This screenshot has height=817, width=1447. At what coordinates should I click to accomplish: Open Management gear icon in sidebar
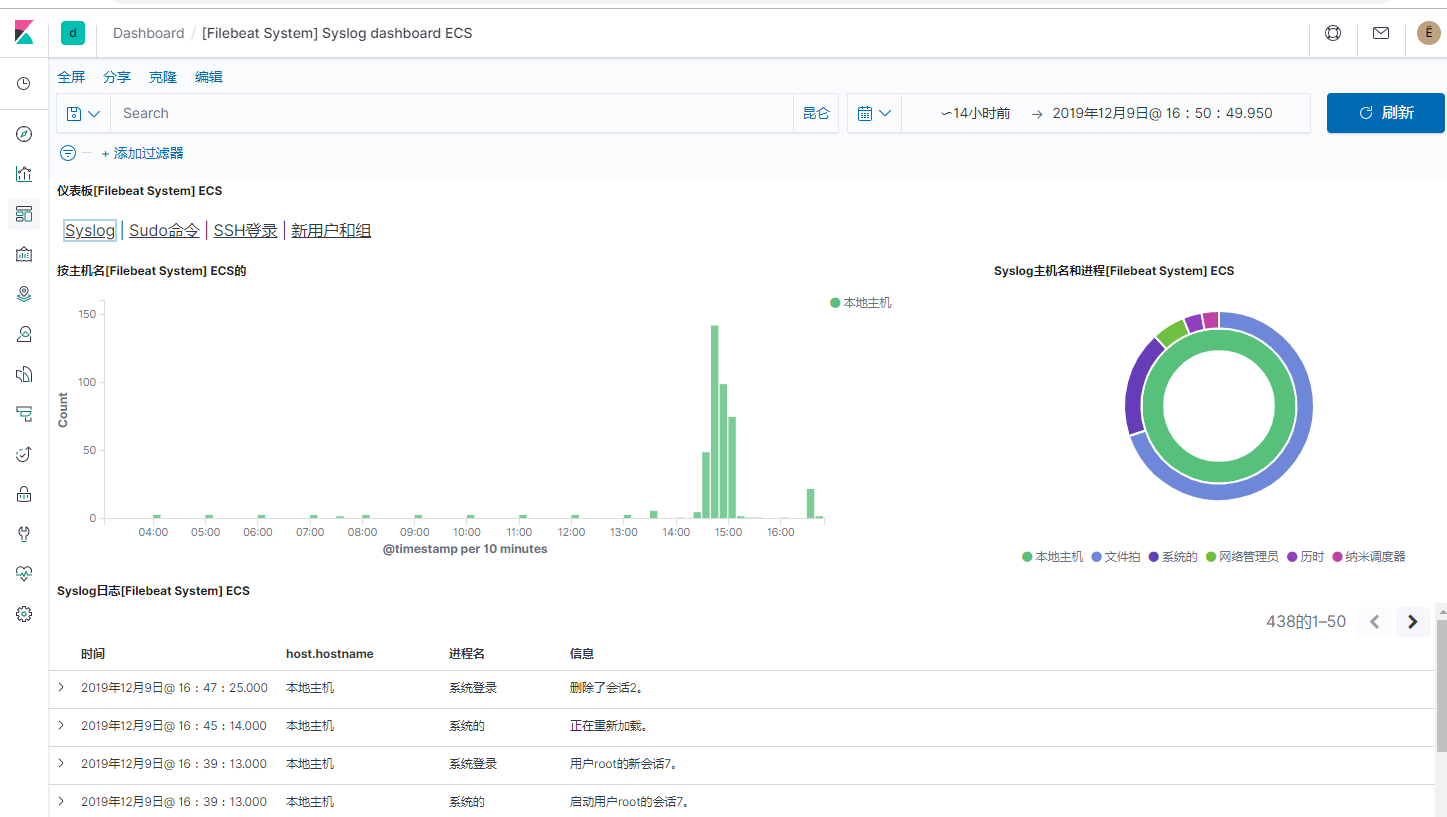(x=24, y=614)
